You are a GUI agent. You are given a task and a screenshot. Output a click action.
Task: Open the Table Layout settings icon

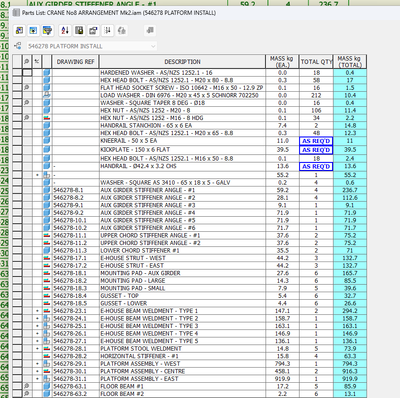click(93, 31)
